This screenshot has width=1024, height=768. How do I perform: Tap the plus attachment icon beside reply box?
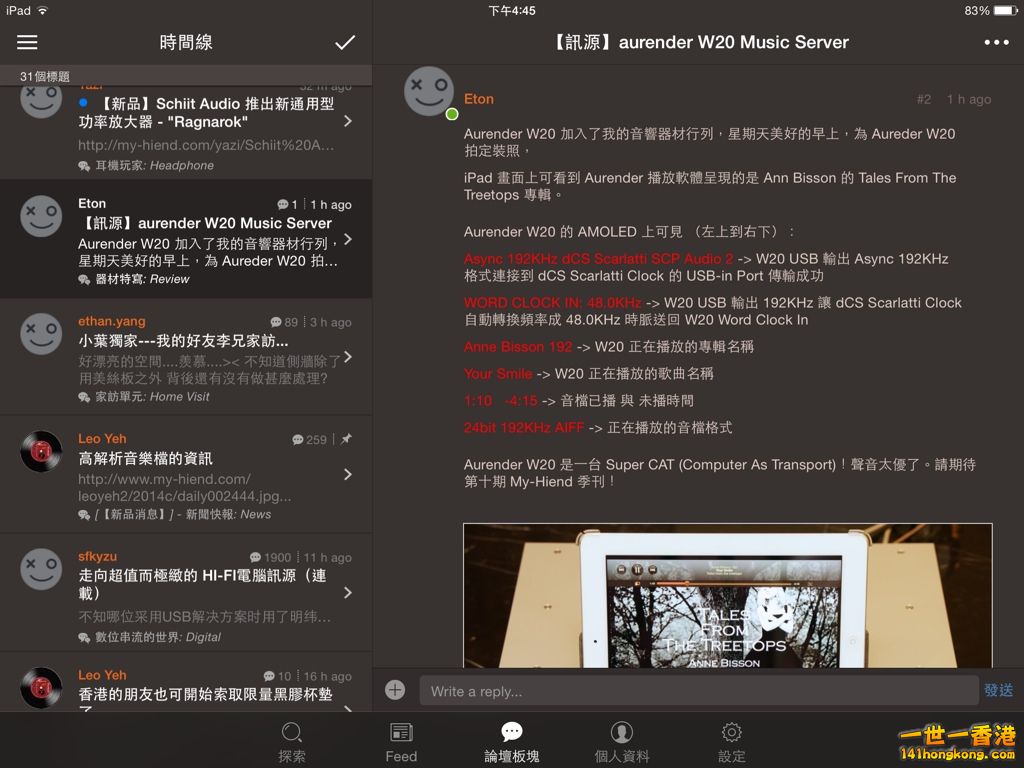click(x=395, y=690)
